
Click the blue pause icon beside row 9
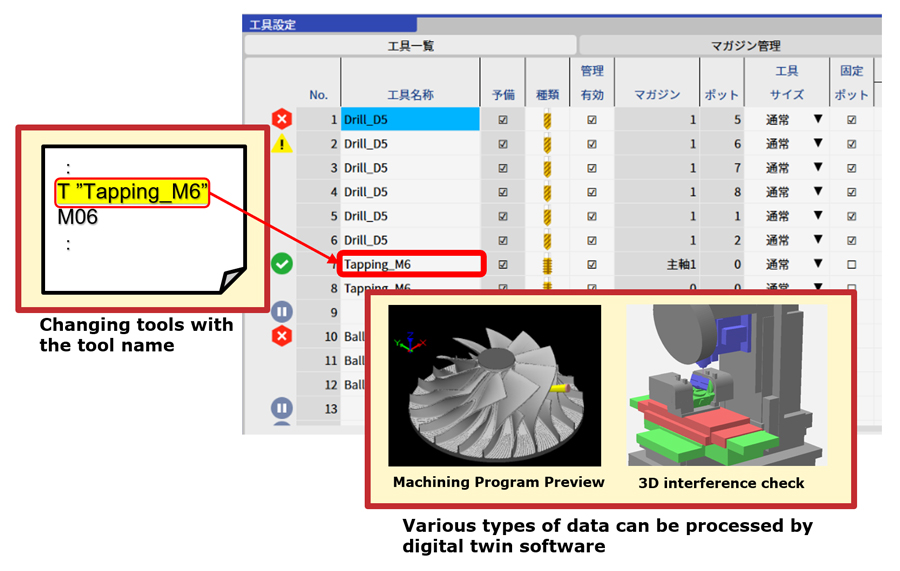coord(282,312)
